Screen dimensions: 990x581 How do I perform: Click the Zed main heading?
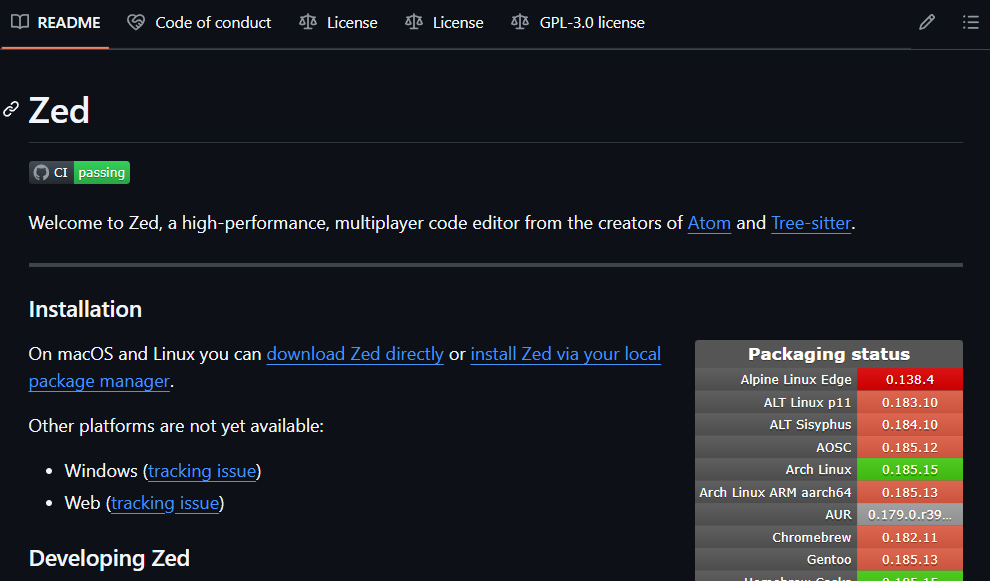59,111
